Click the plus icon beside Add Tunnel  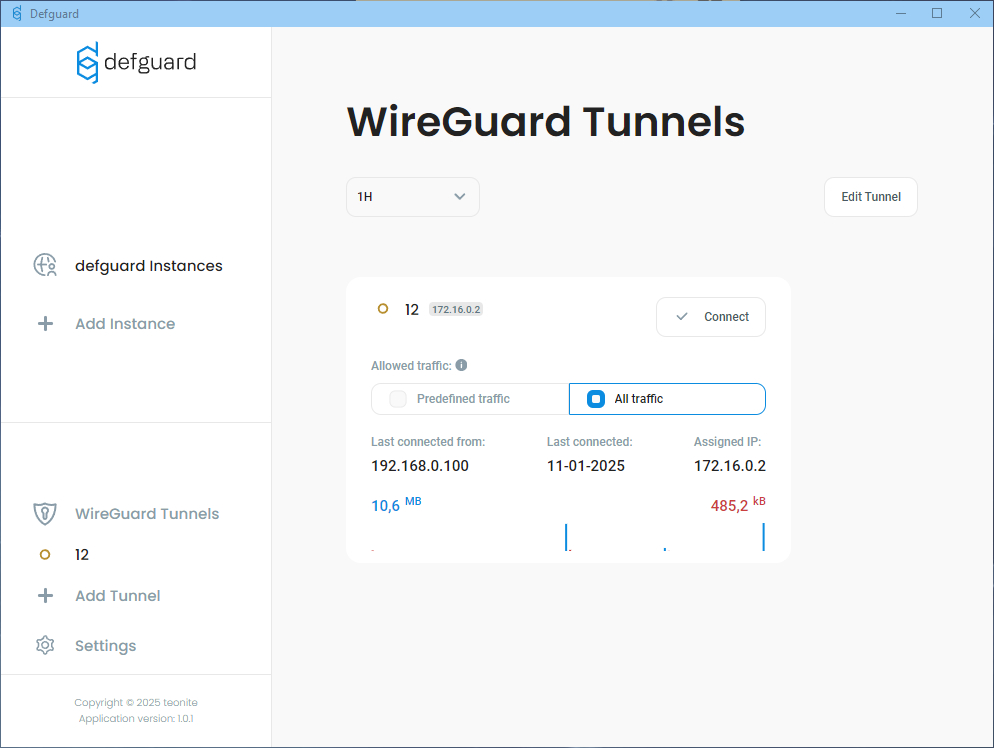click(45, 595)
